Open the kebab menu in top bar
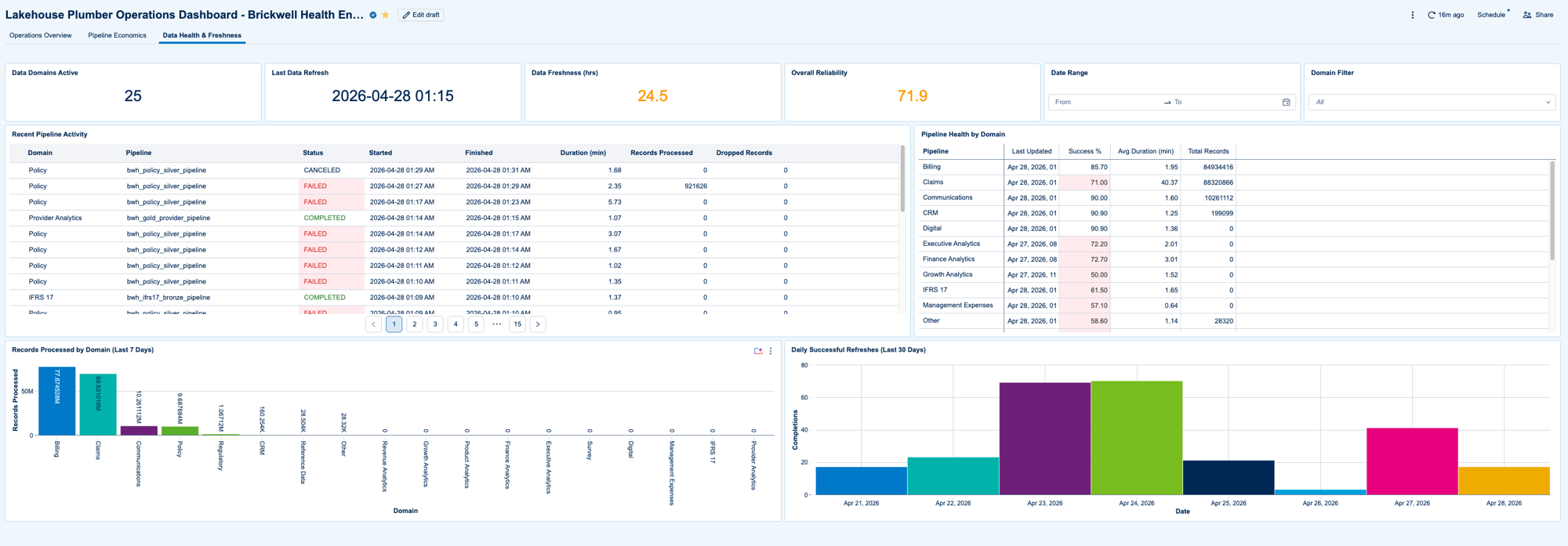Screen dimensions: 1568x546 pos(1413,15)
